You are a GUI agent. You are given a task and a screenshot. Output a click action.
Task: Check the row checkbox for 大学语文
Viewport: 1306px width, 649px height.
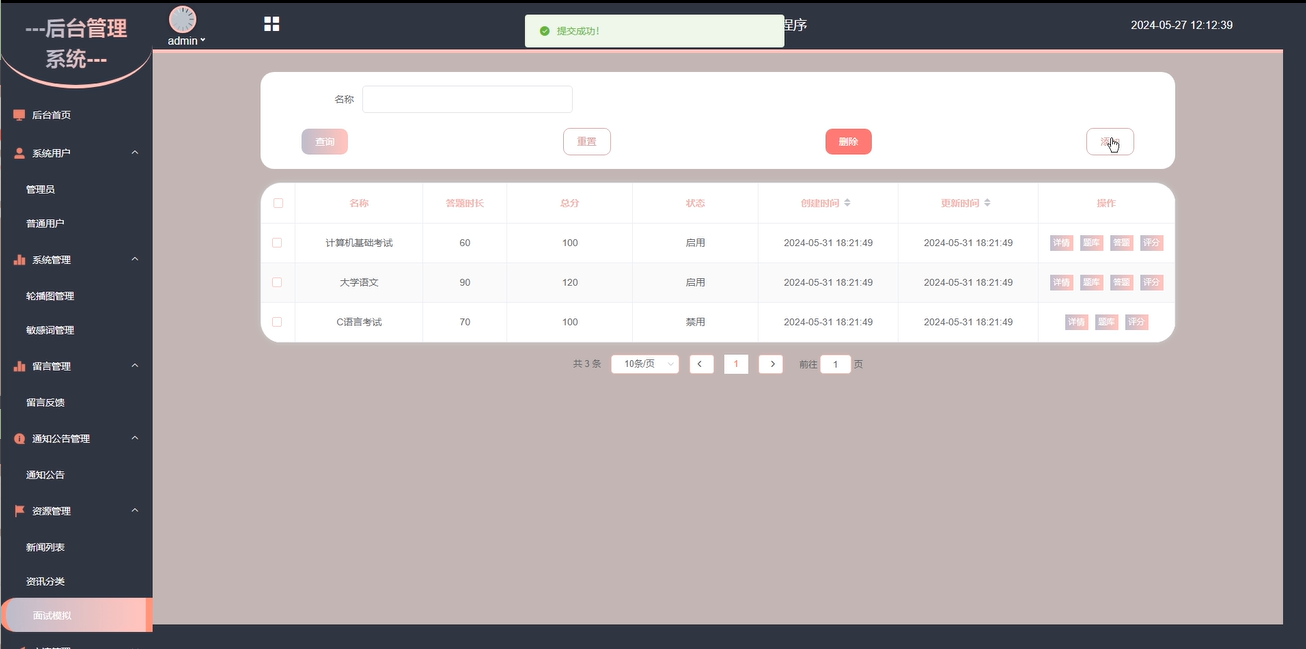277,282
